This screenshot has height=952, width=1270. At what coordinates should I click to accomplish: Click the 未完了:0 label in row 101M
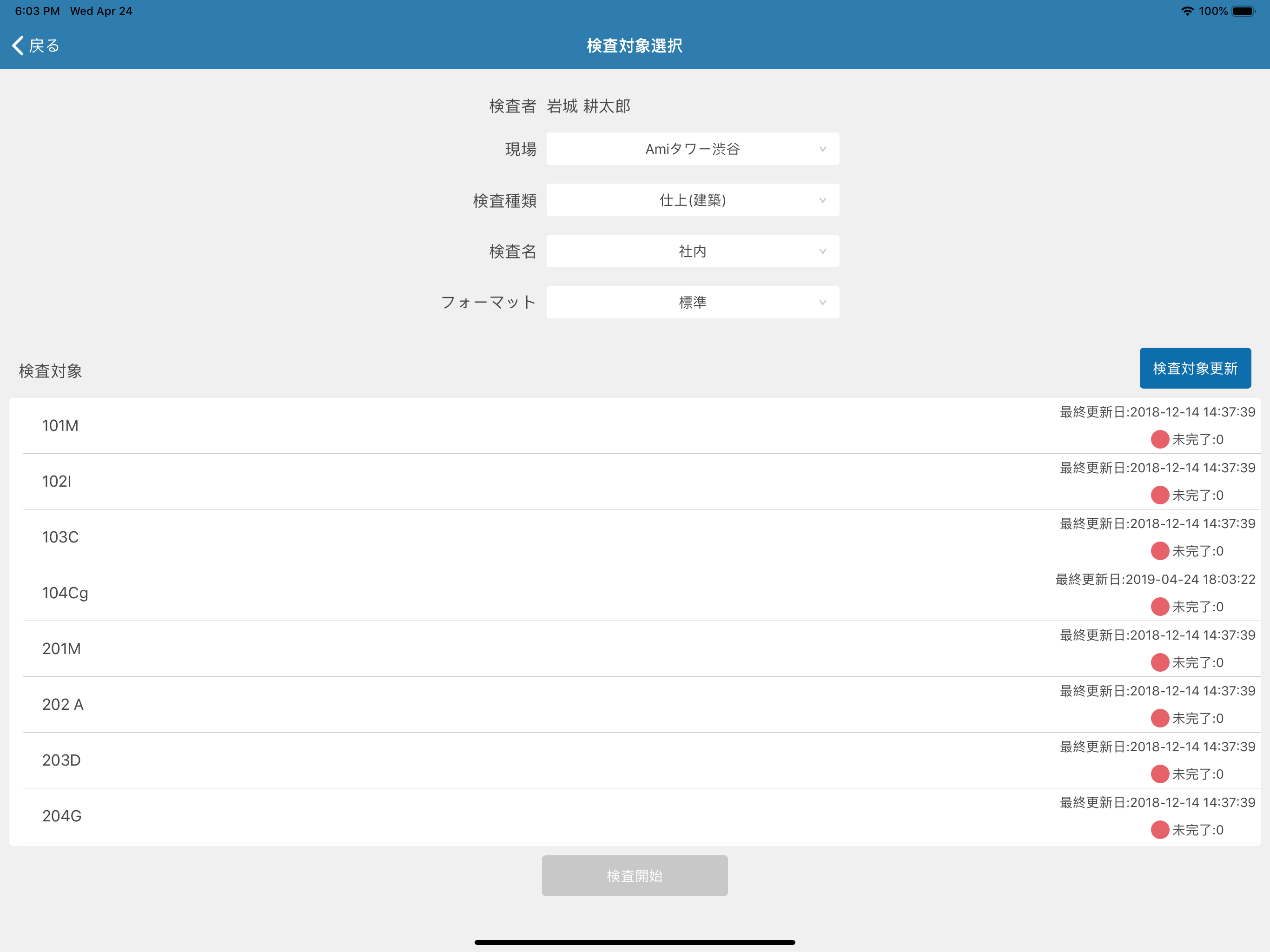click(x=1197, y=439)
